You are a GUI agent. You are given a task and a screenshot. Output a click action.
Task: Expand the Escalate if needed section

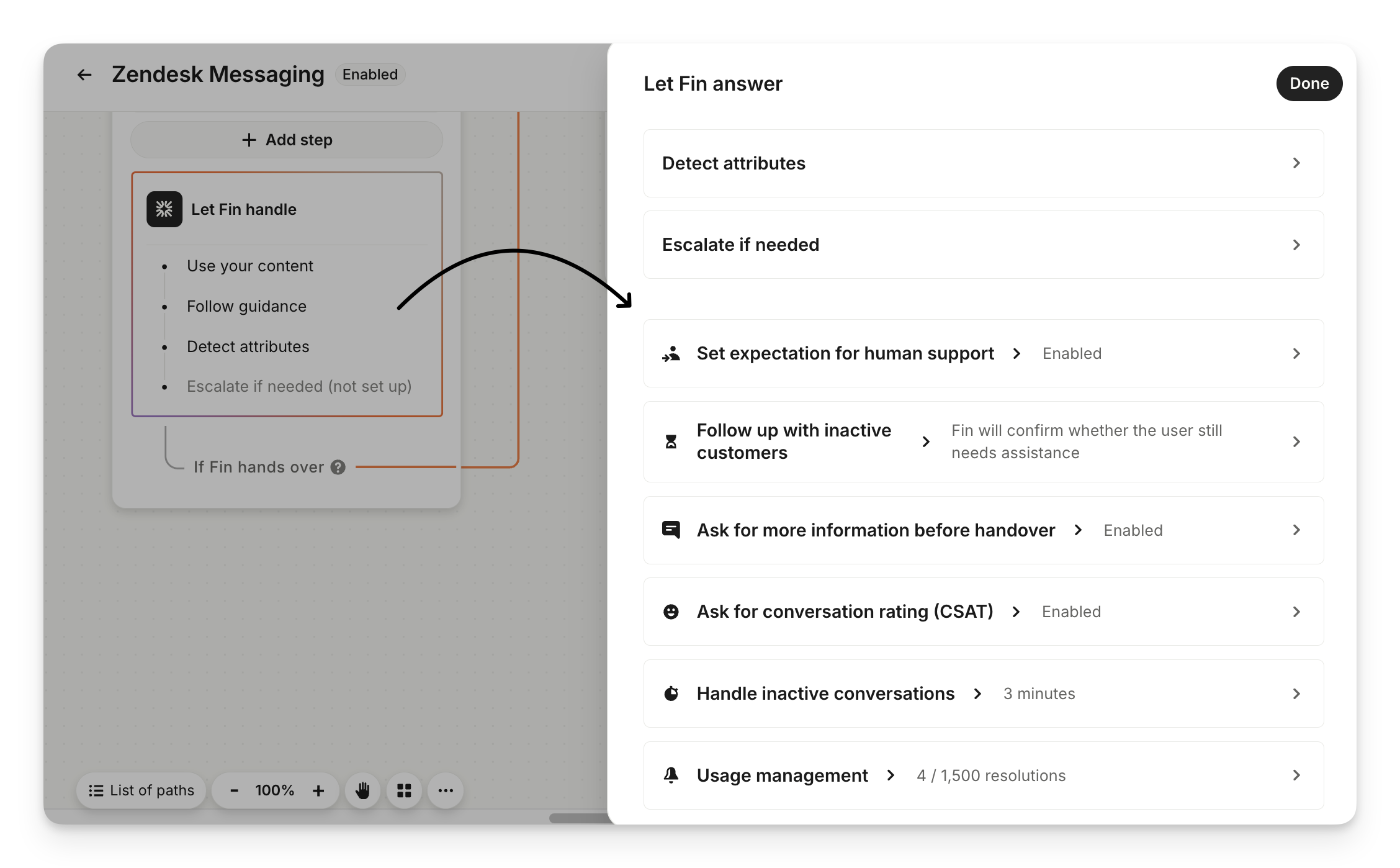1296,245
